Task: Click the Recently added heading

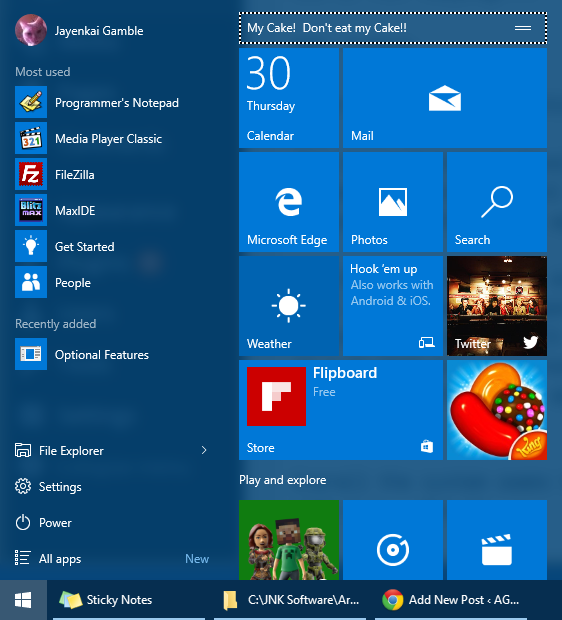Action: [x=55, y=324]
